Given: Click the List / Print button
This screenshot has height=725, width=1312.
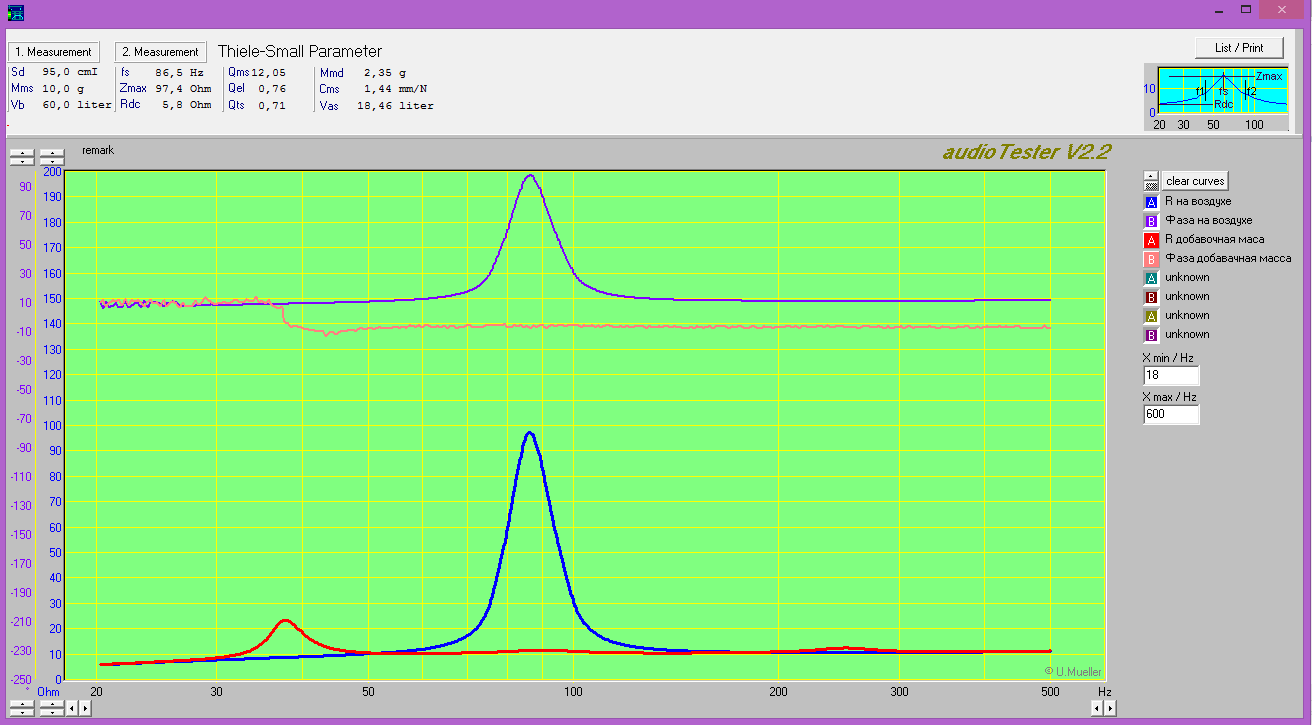Looking at the screenshot, I should pos(1238,48).
